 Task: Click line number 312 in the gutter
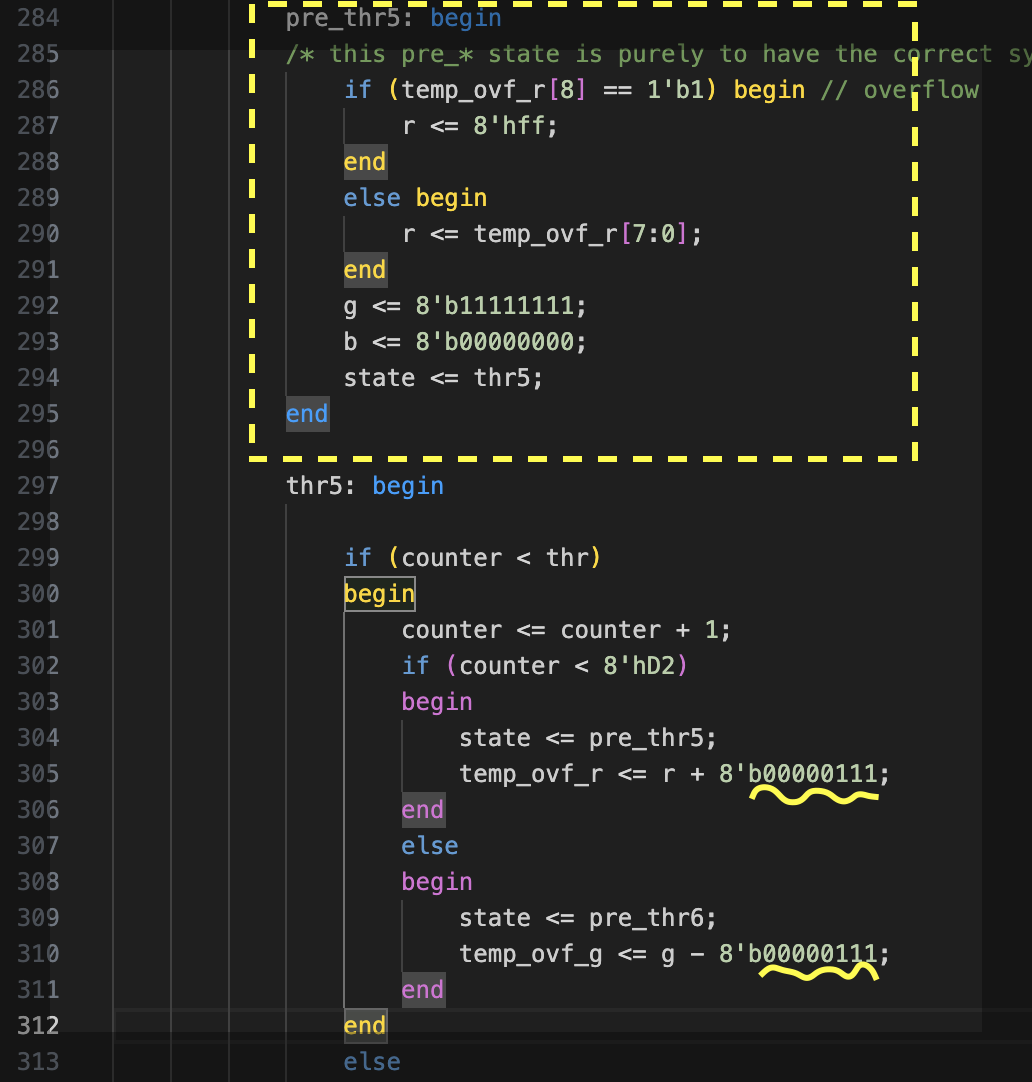click(38, 1026)
